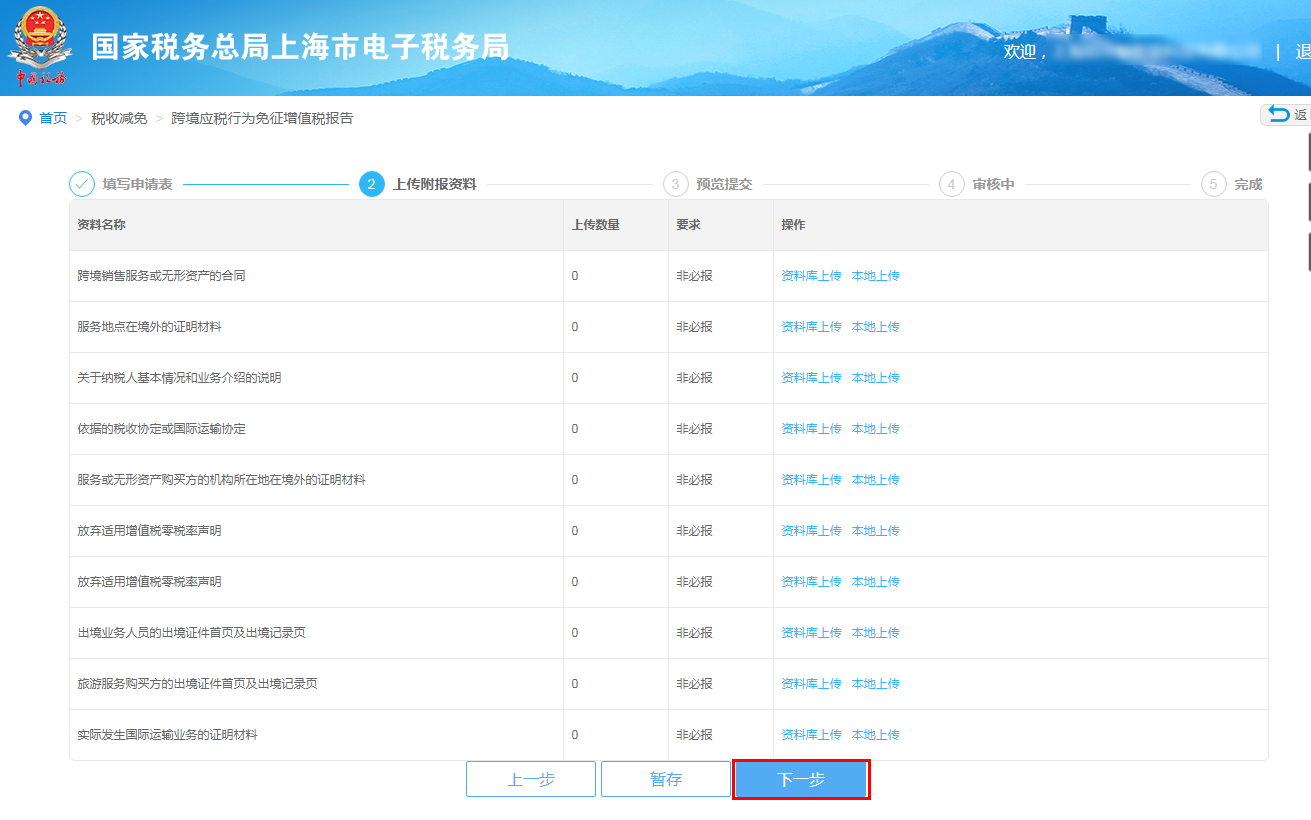
Task: Click the 下一步 button to proceed
Action: coord(800,778)
